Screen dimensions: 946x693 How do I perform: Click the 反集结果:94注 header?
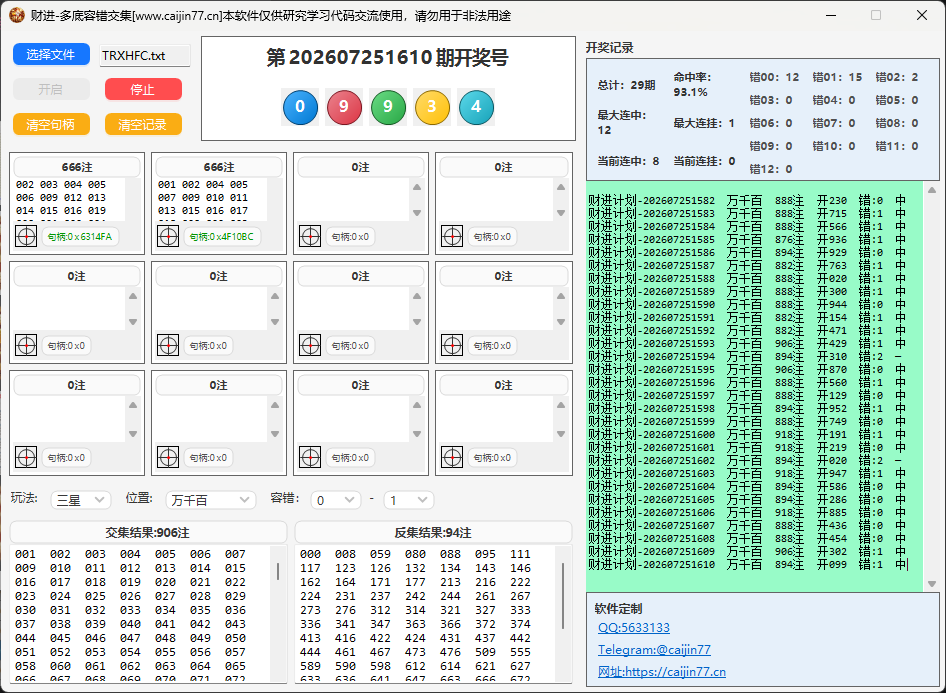click(x=433, y=533)
